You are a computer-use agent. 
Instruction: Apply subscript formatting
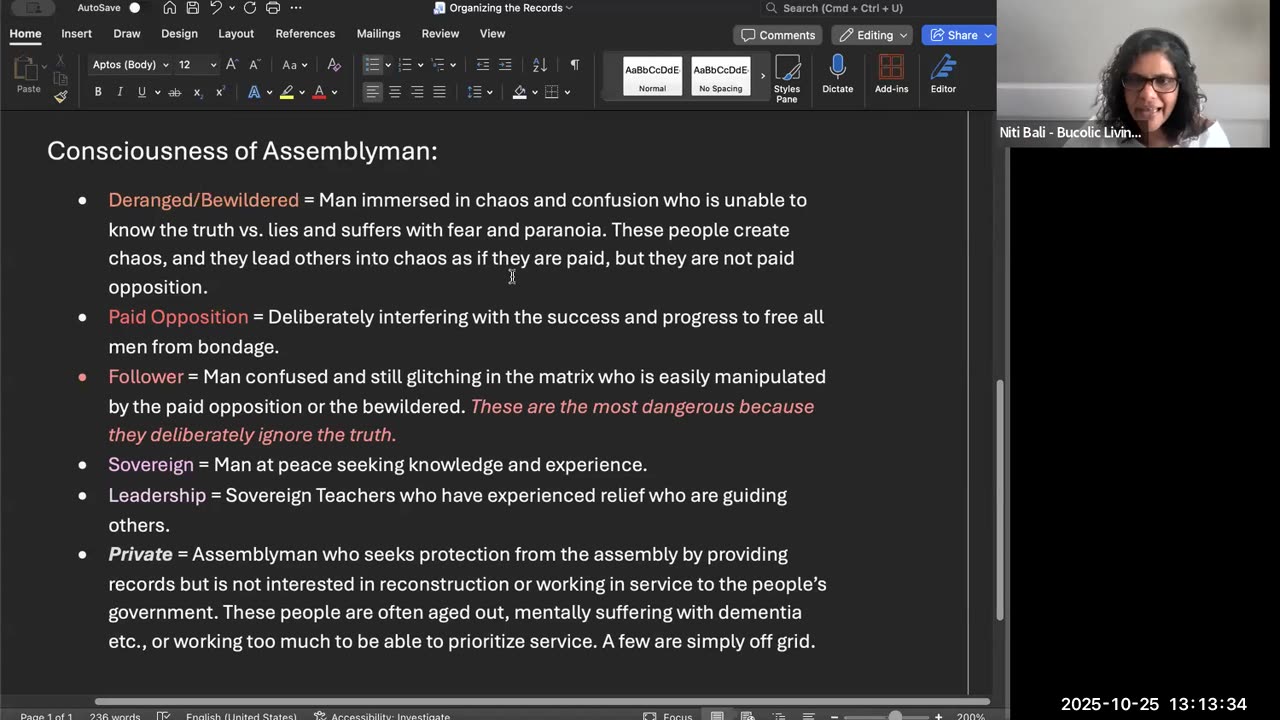click(x=197, y=92)
